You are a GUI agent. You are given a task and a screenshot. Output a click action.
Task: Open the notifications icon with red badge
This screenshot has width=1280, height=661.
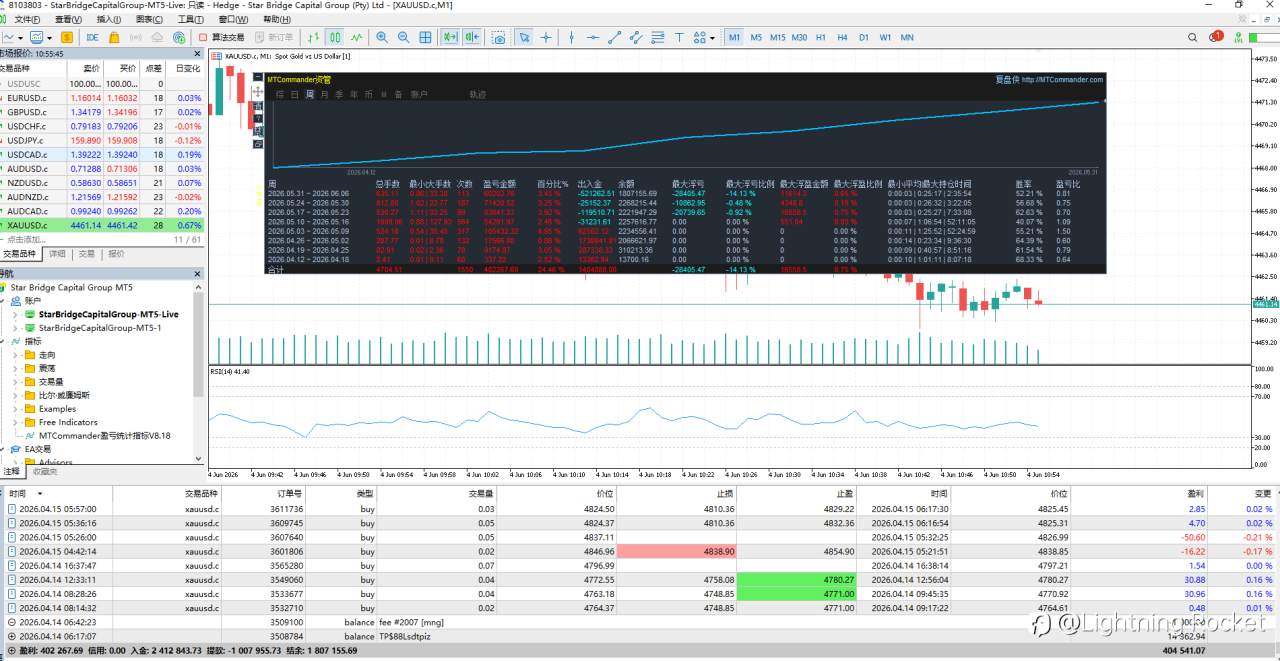1216,37
